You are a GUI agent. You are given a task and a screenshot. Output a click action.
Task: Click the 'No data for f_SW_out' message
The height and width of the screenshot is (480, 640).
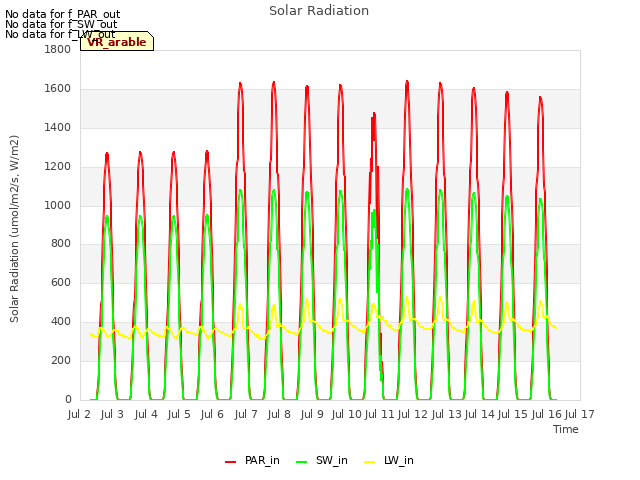click(61, 24)
